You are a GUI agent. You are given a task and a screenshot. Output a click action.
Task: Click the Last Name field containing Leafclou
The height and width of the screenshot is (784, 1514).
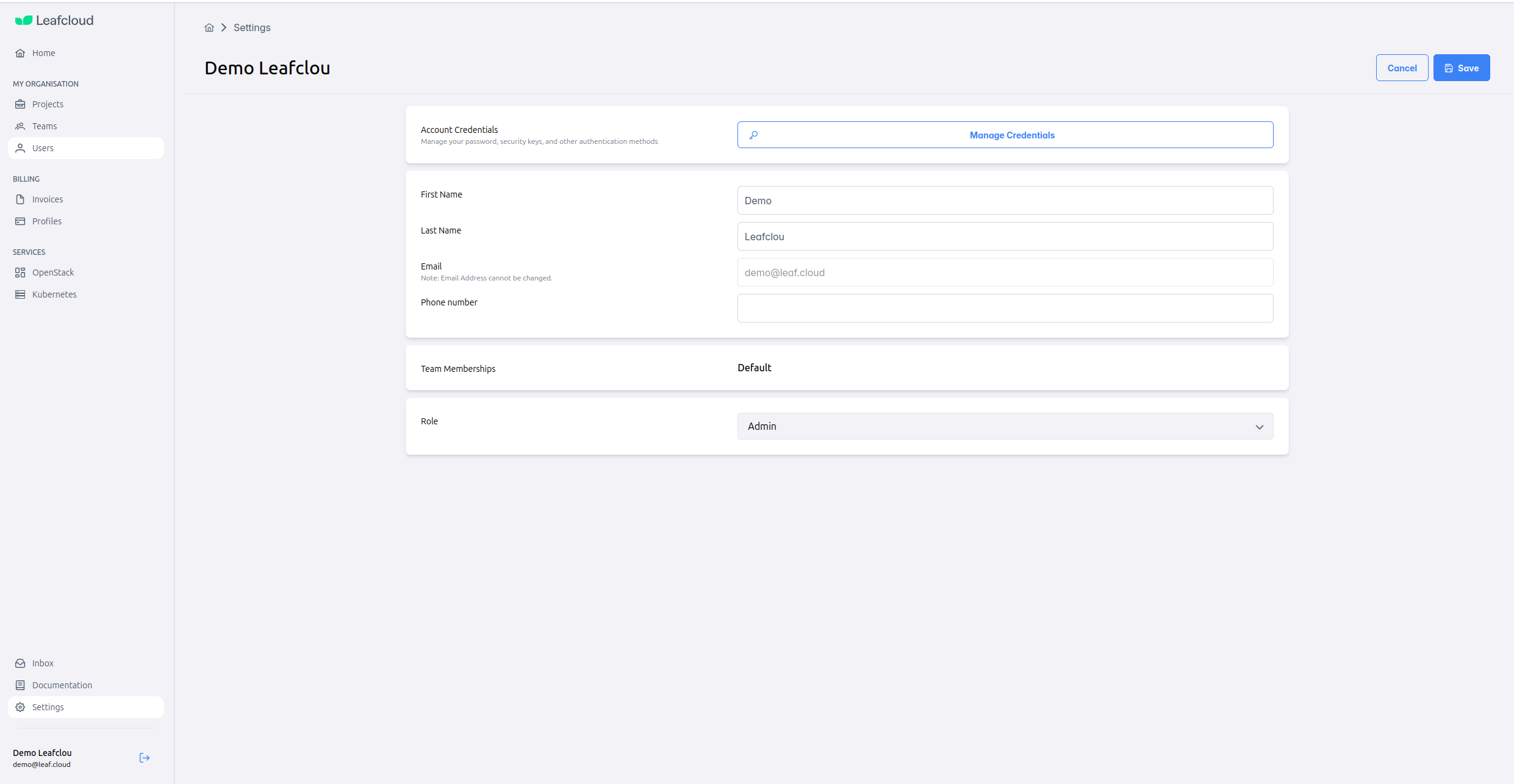[1005, 236]
